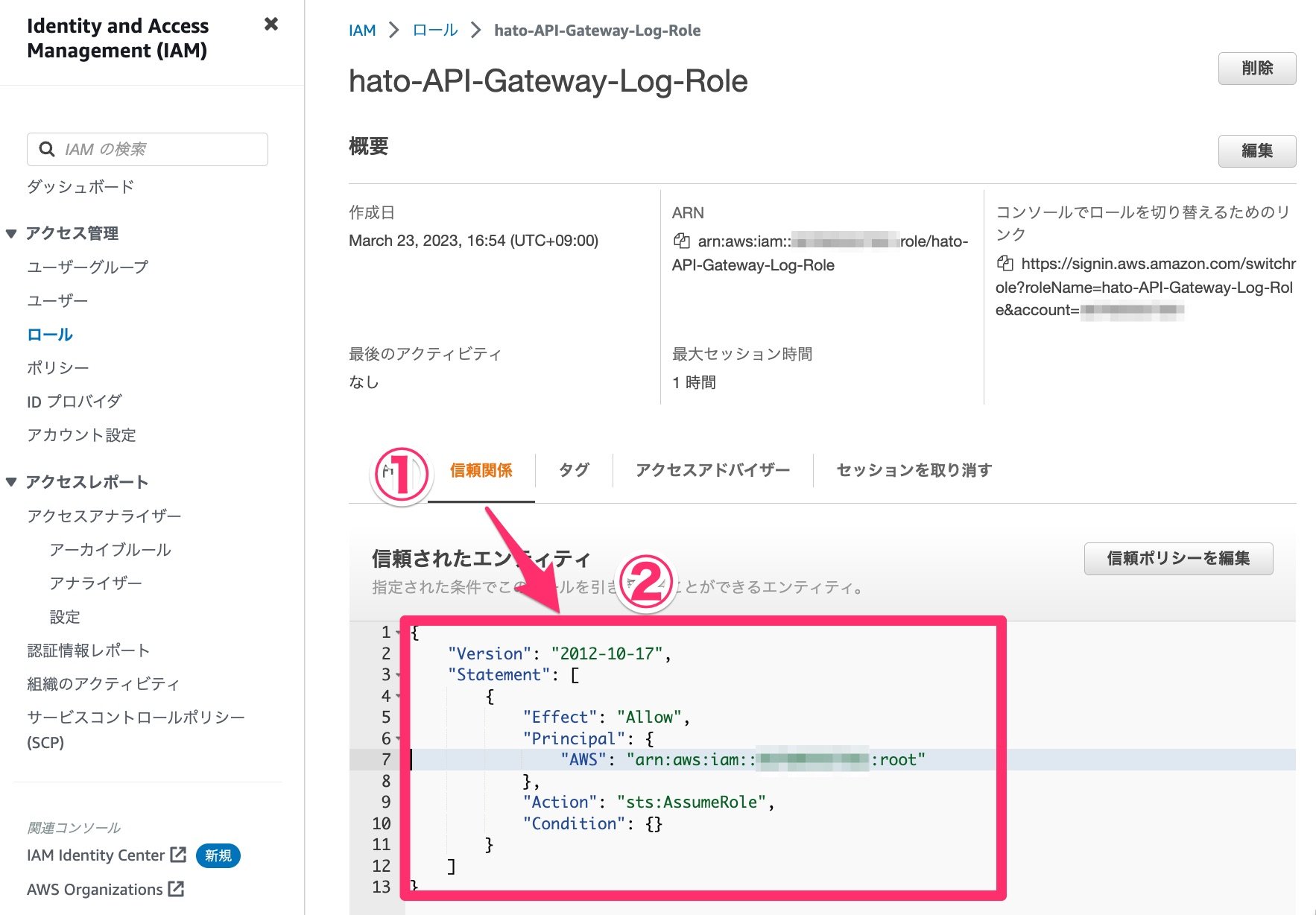Collapse the Statement block at line 4
The height and width of the screenshot is (915, 1316).
pyautogui.click(x=399, y=696)
